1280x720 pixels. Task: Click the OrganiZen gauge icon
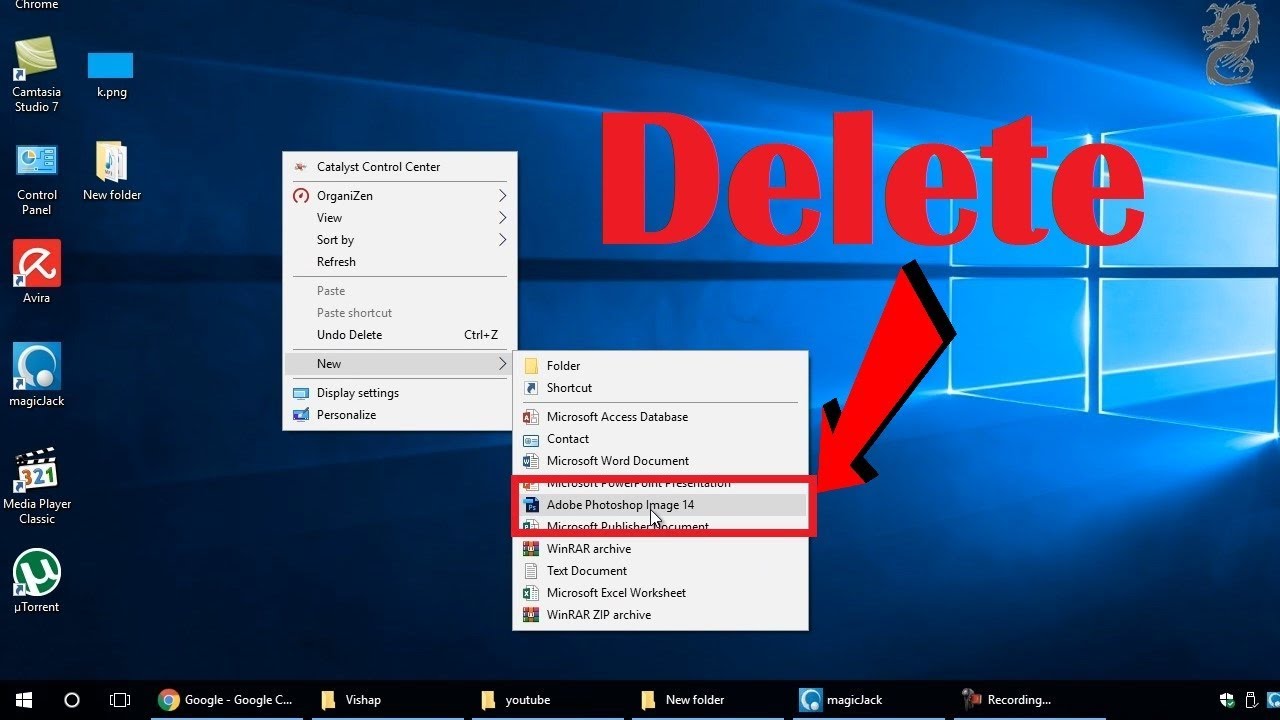click(300, 196)
